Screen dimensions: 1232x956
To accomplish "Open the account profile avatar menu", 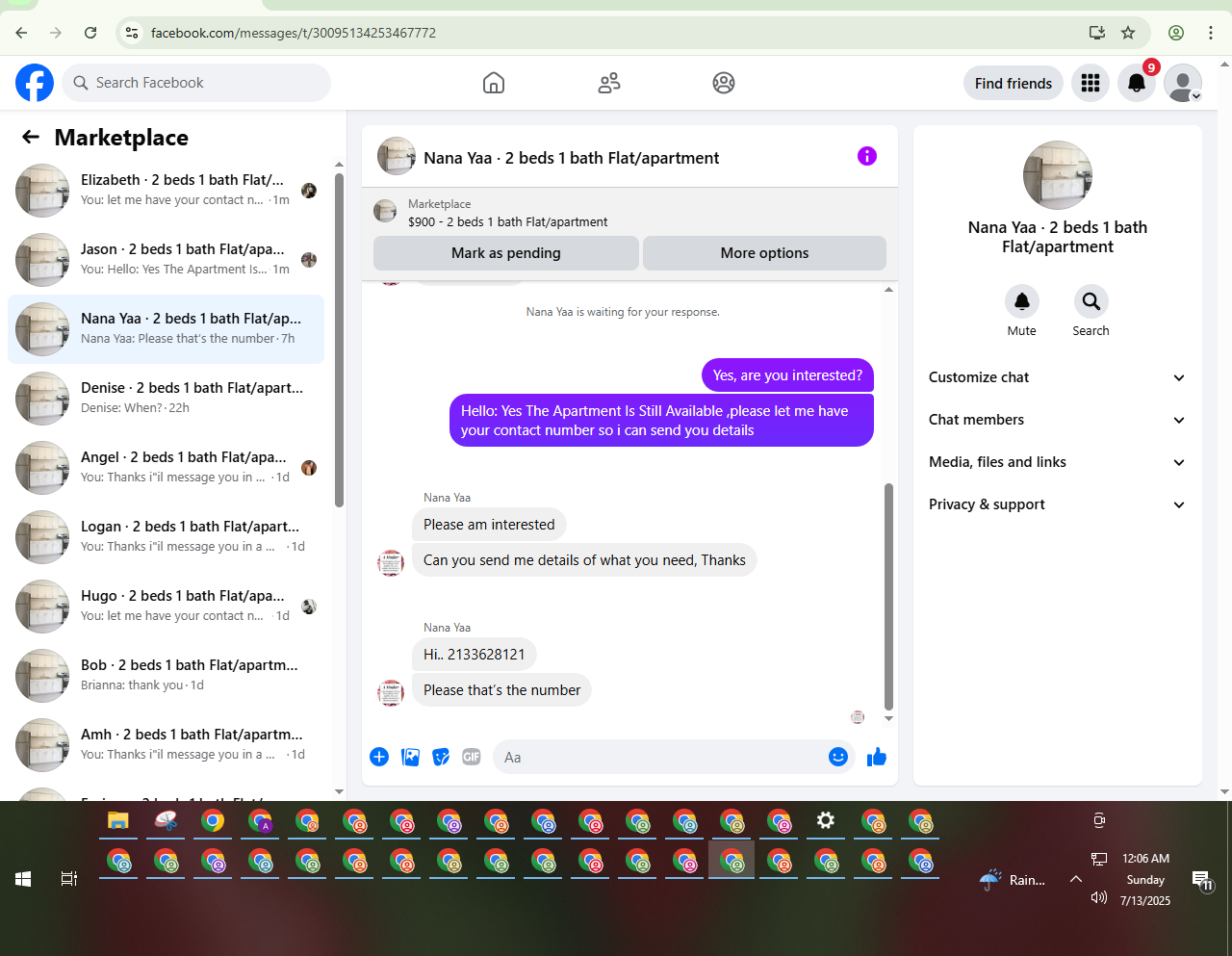I will (1183, 83).
